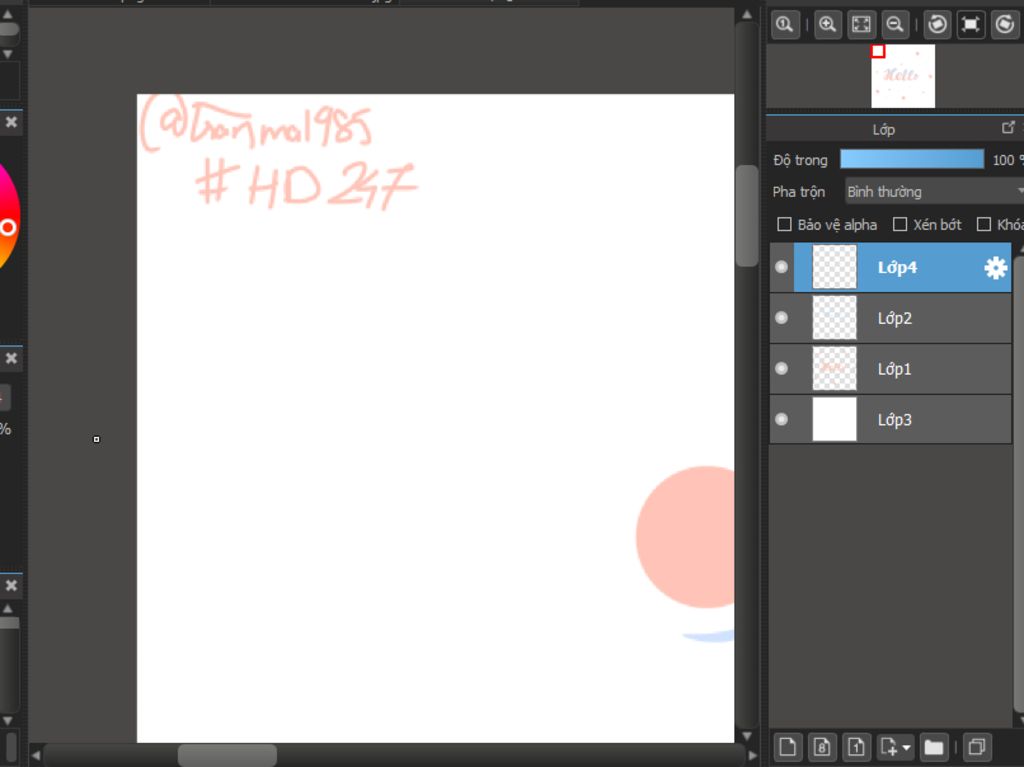Add a new color layer
Viewport: 1024px width, 767px height.
tap(789, 746)
